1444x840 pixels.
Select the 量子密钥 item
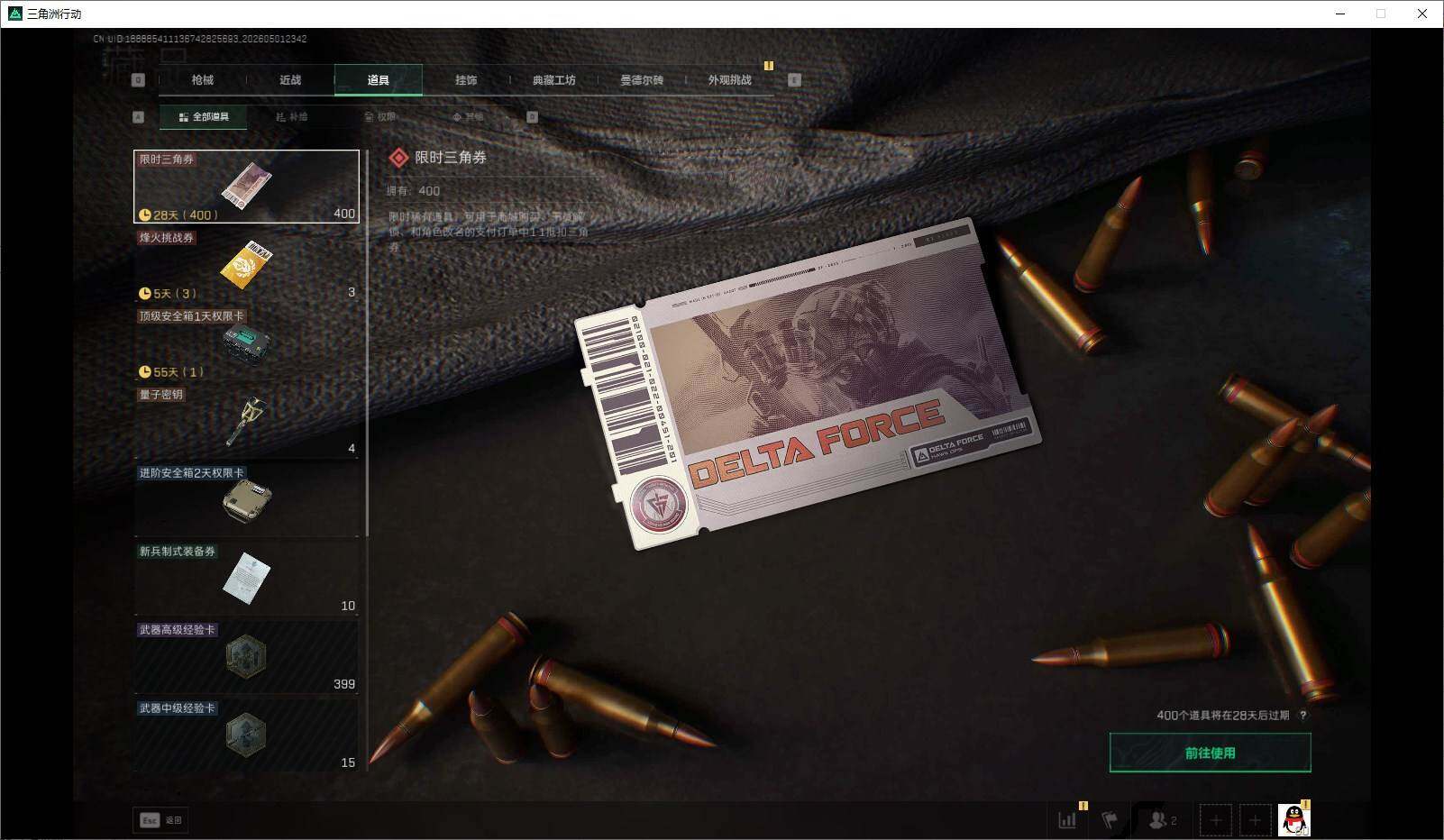[246, 422]
